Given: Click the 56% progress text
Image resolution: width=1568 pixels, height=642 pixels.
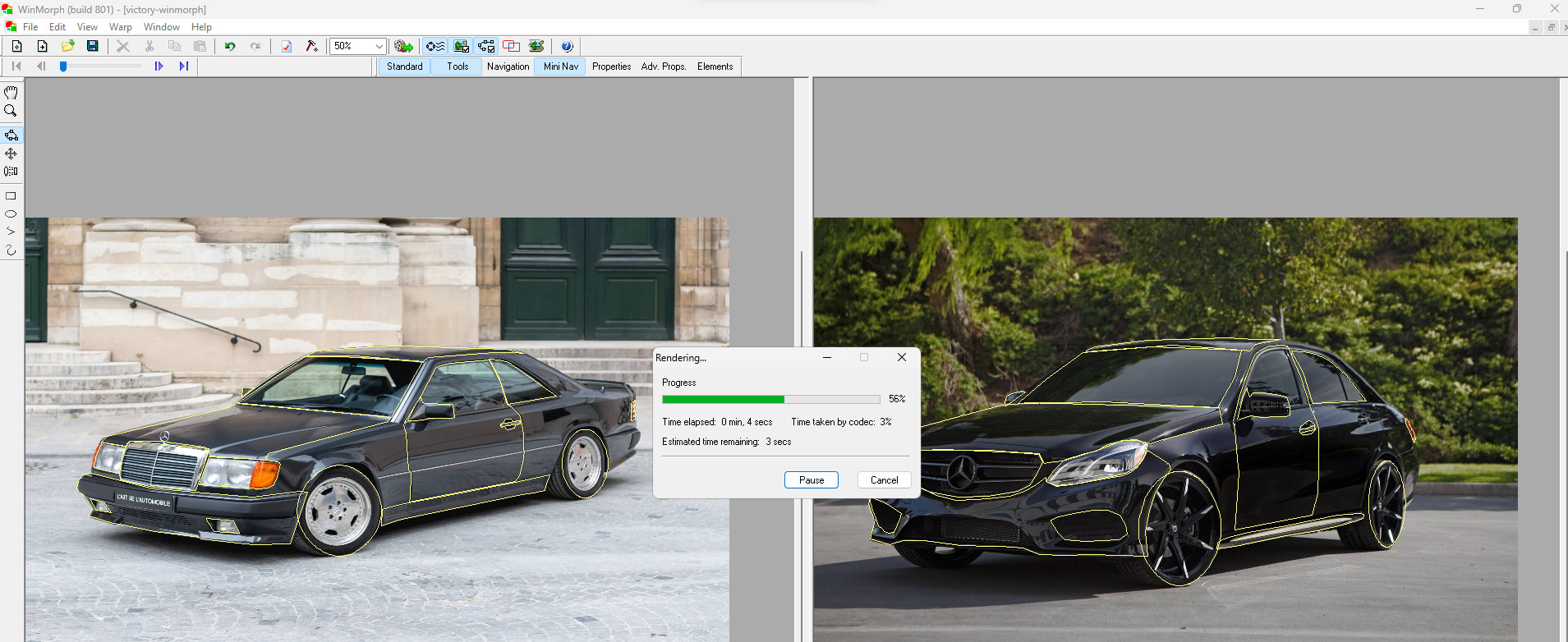Looking at the screenshot, I should click(897, 399).
